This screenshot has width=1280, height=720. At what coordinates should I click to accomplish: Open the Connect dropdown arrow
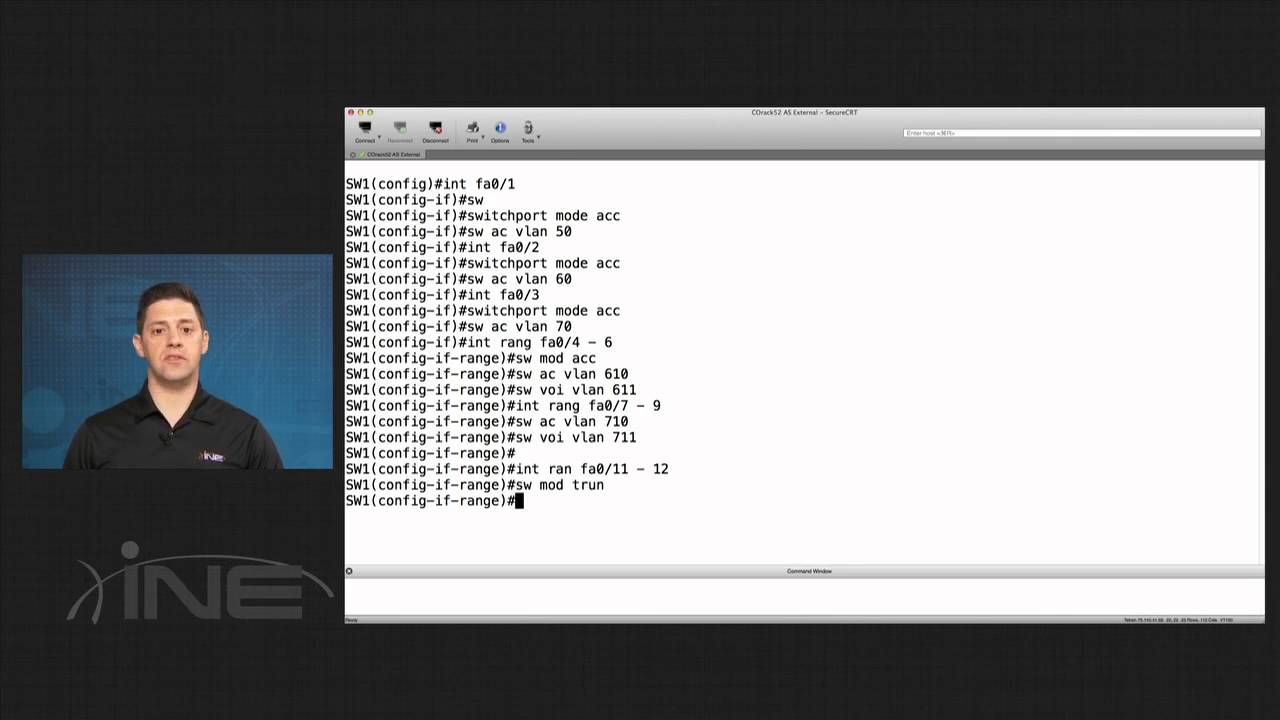click(x=380, y=137)
